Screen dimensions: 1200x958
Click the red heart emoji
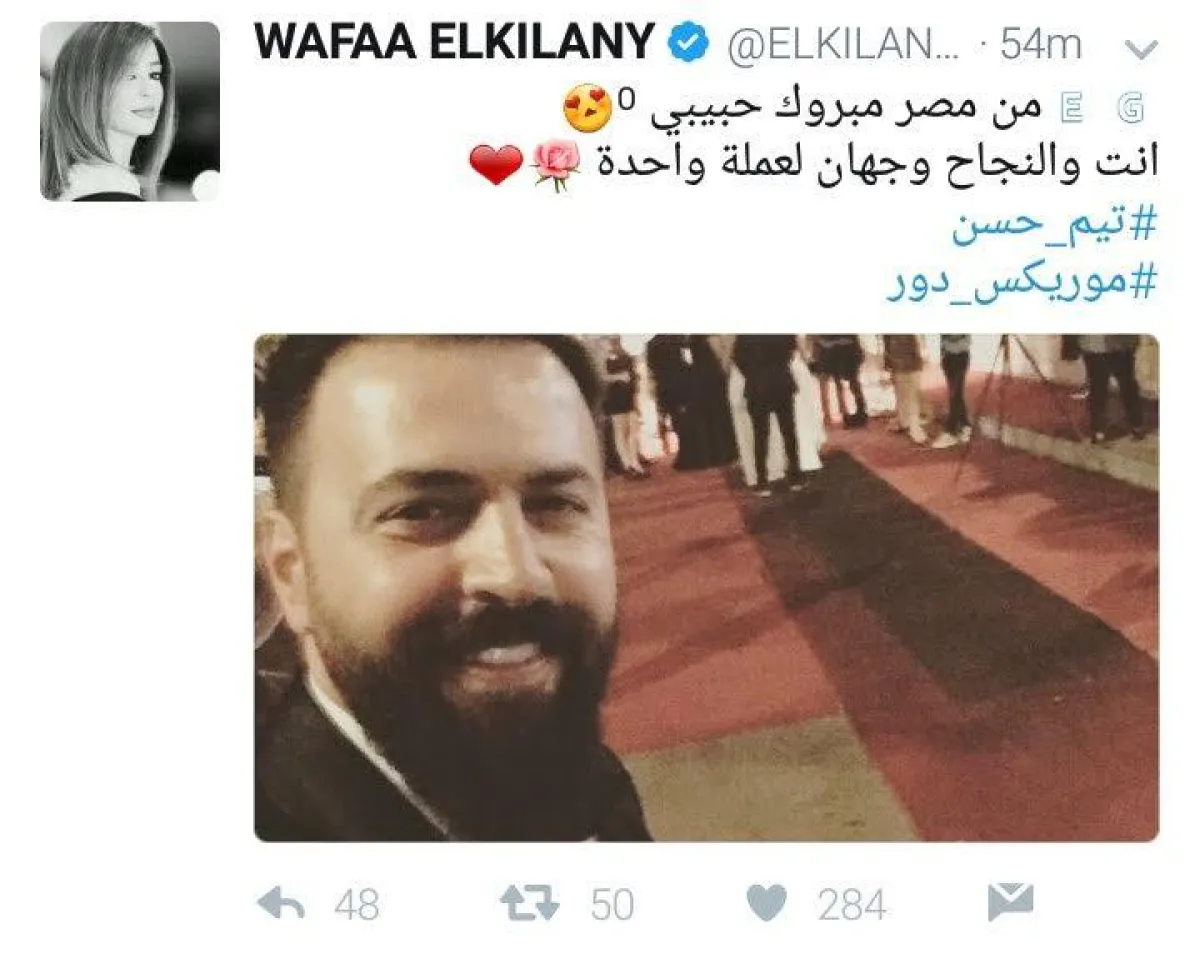[x=496, y=165]
